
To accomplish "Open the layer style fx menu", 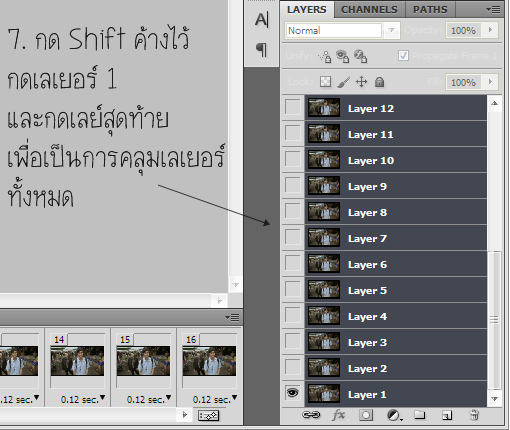I will [x=339, y=415].
